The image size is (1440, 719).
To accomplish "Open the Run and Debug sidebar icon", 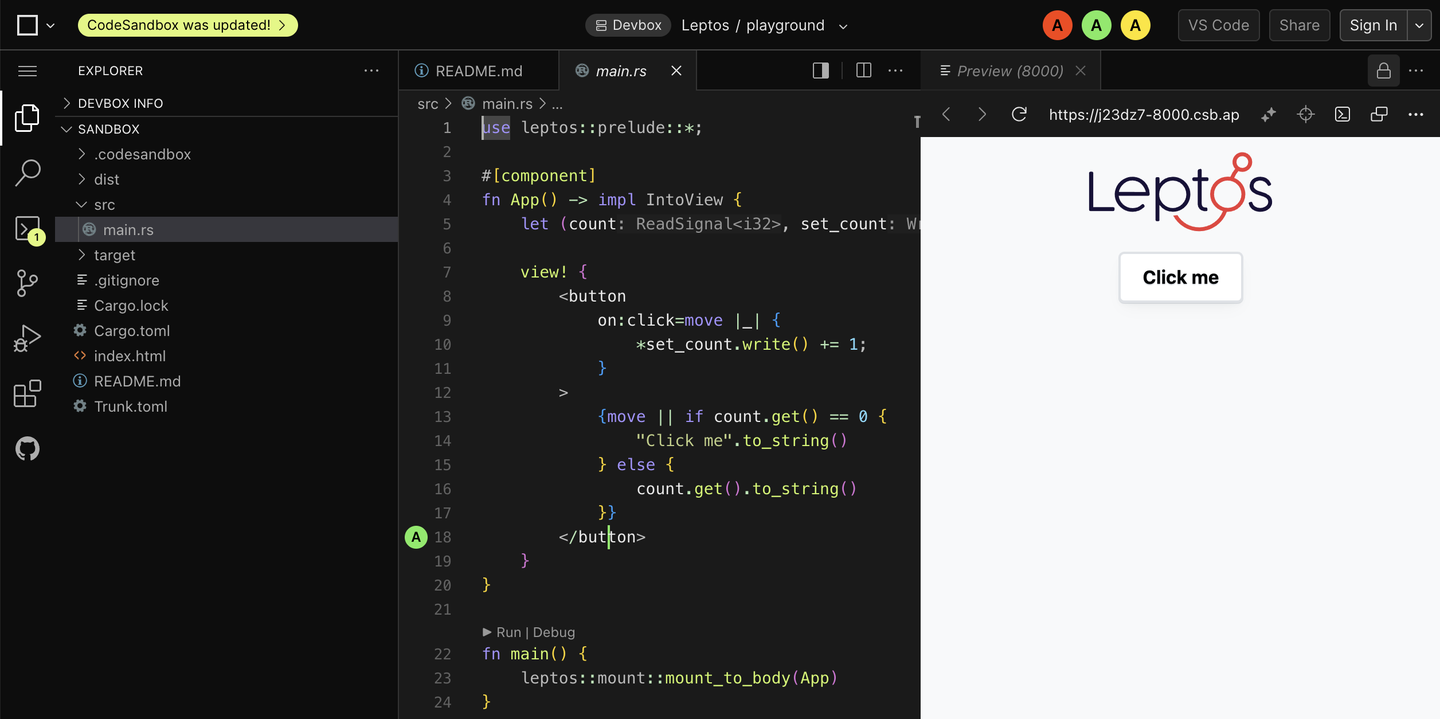I will [27, 337].
